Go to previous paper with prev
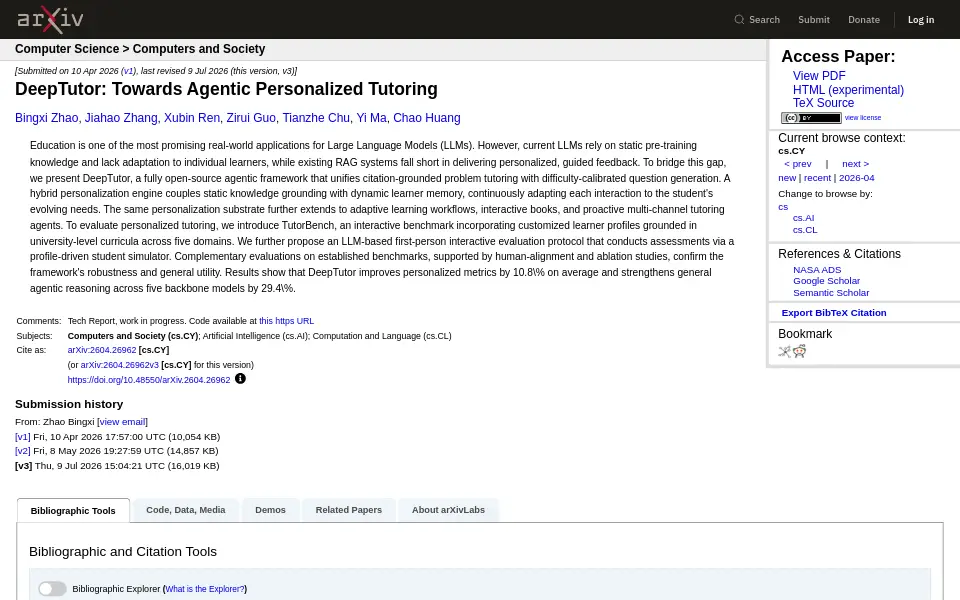 (798, 164)
